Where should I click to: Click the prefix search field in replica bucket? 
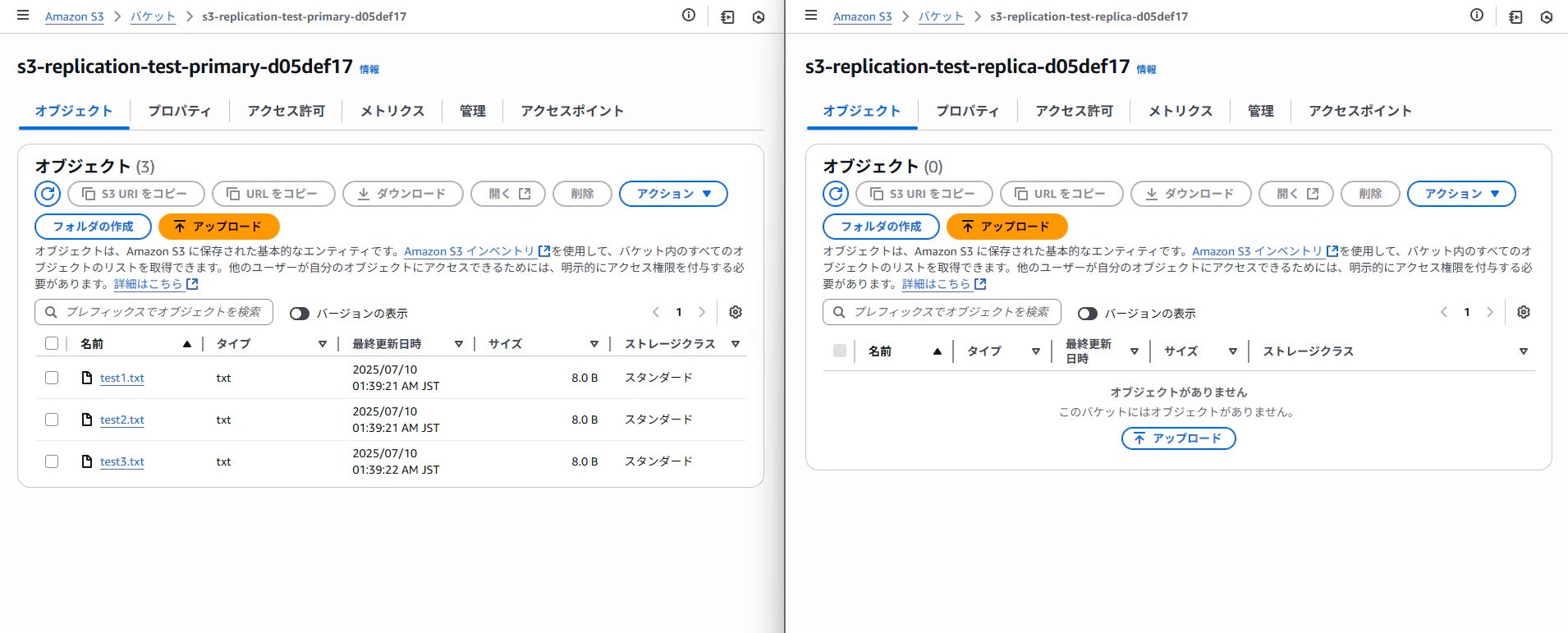click(942, 312)
